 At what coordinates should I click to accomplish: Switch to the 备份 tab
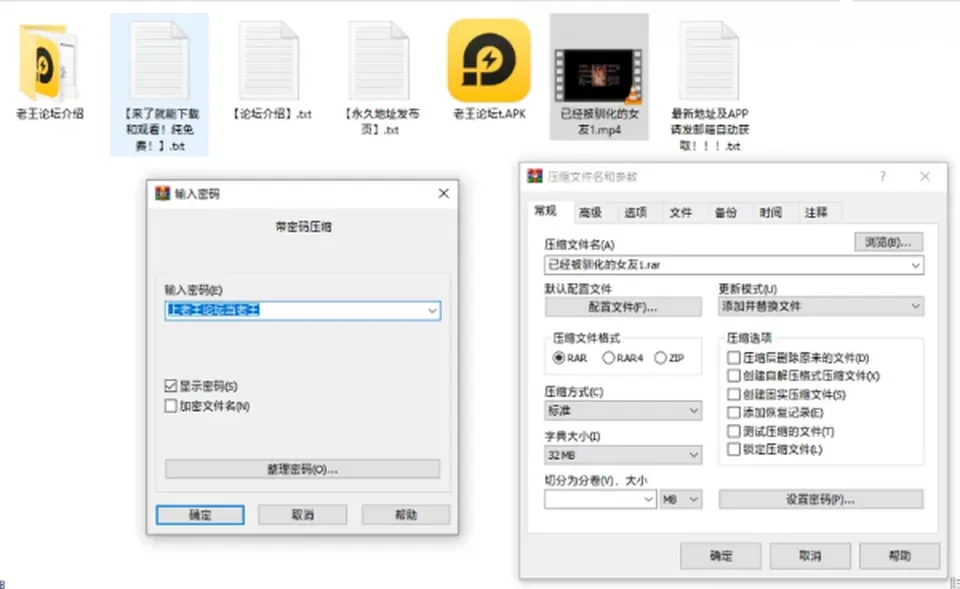pos(726,212)
